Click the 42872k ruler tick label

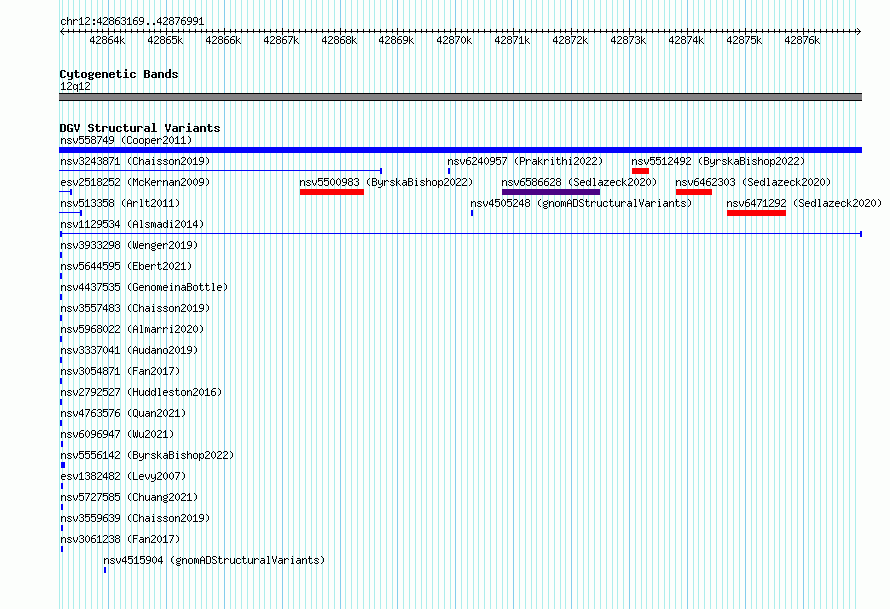570,40
